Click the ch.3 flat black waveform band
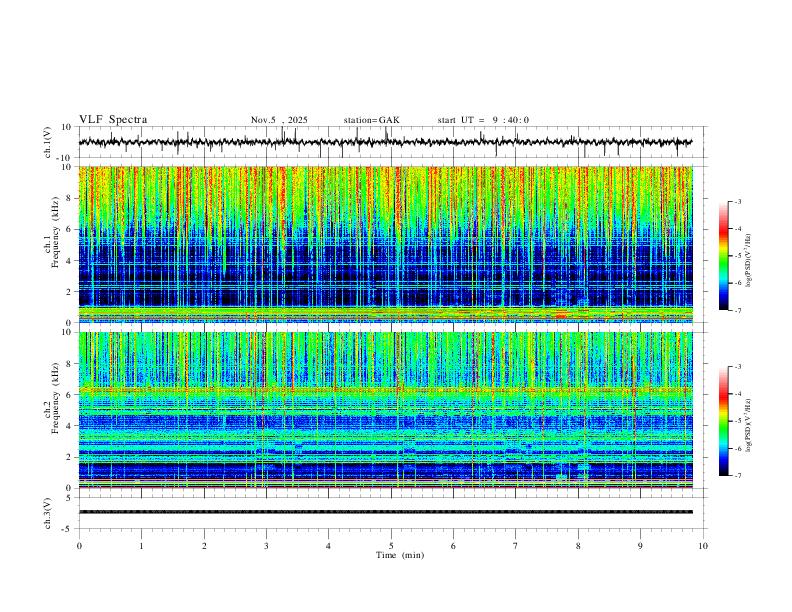The height and width of the screenshot is (612, 792). tap(385, 512)
